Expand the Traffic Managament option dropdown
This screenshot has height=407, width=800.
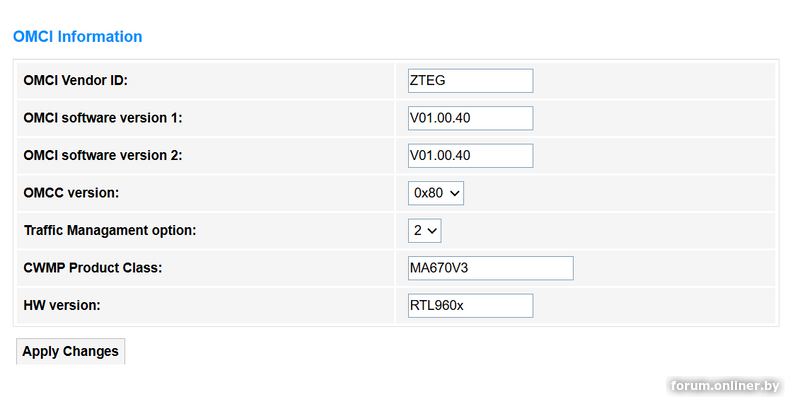pos(424,231)
